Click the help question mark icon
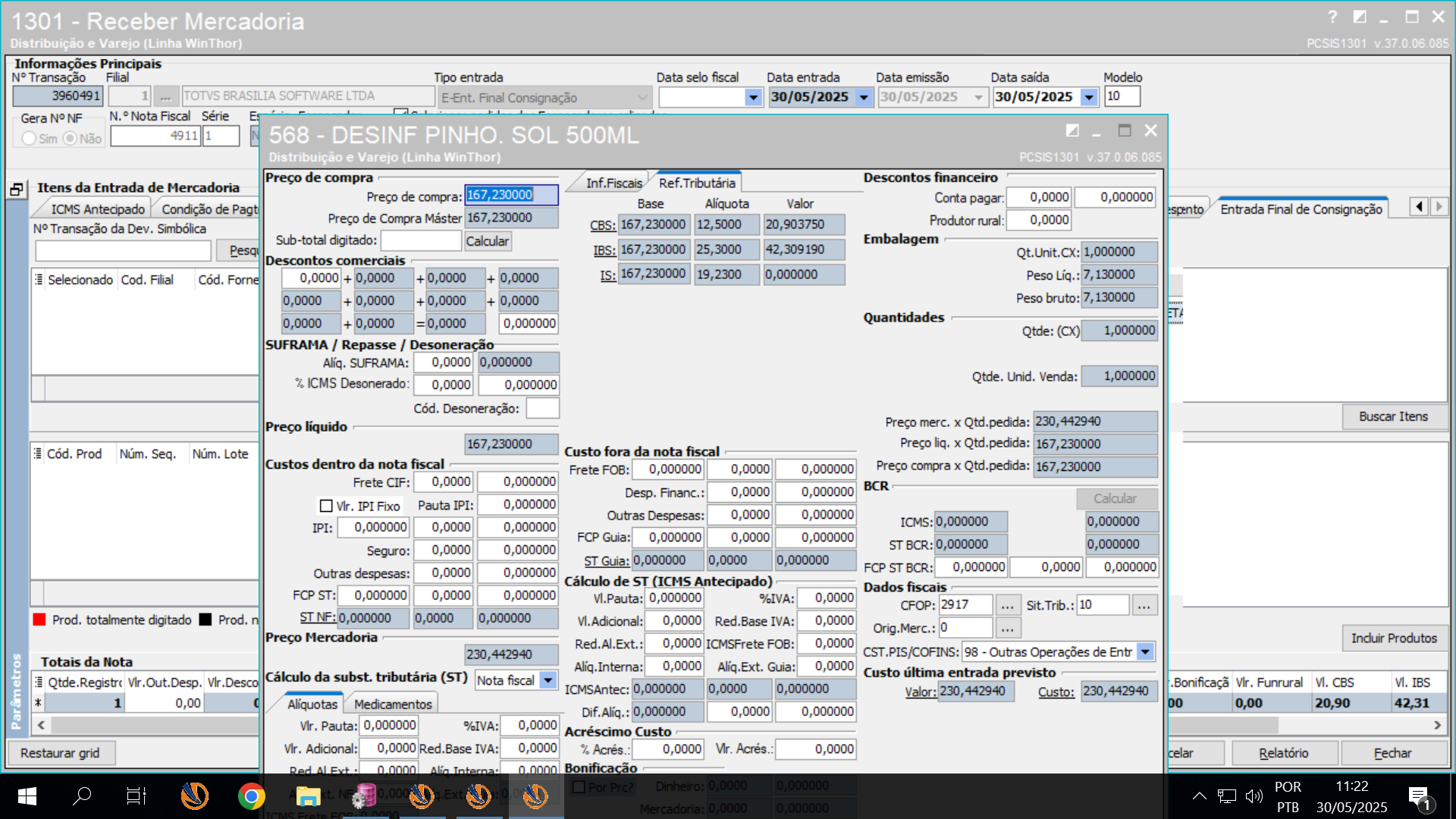This screenshot has height=819, width=1456. [1332, 17]
